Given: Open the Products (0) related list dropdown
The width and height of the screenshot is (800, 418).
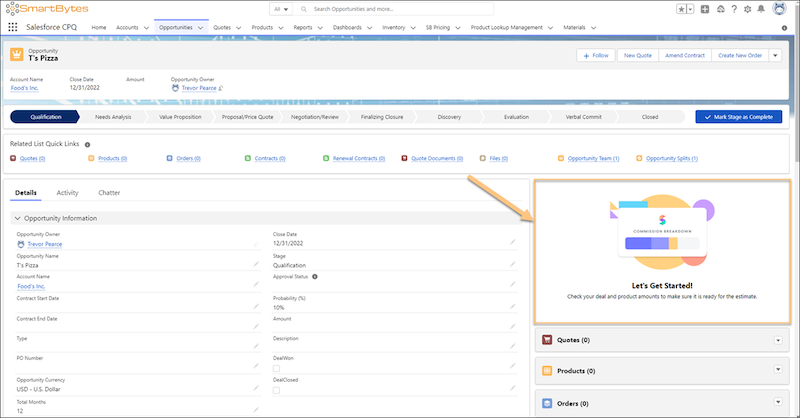Looking at the screenshot, I should click(778, 370).
